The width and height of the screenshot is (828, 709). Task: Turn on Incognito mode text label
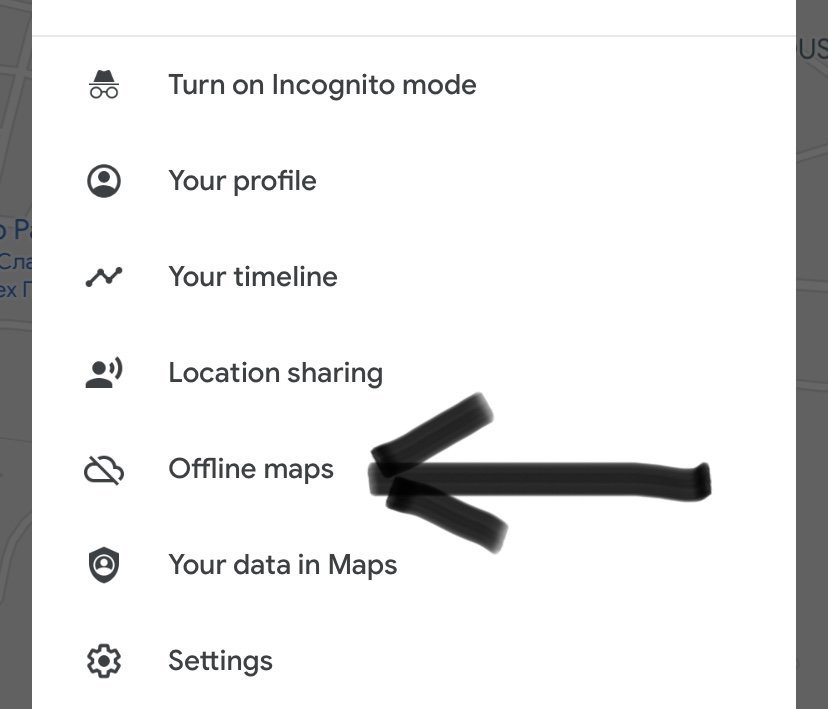tap(322, 85)
